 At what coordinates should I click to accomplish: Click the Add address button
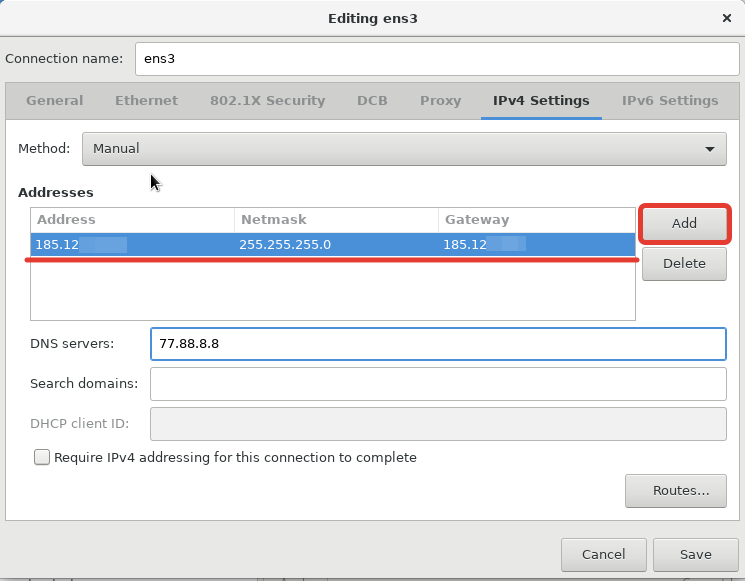[x=684, y=223]
